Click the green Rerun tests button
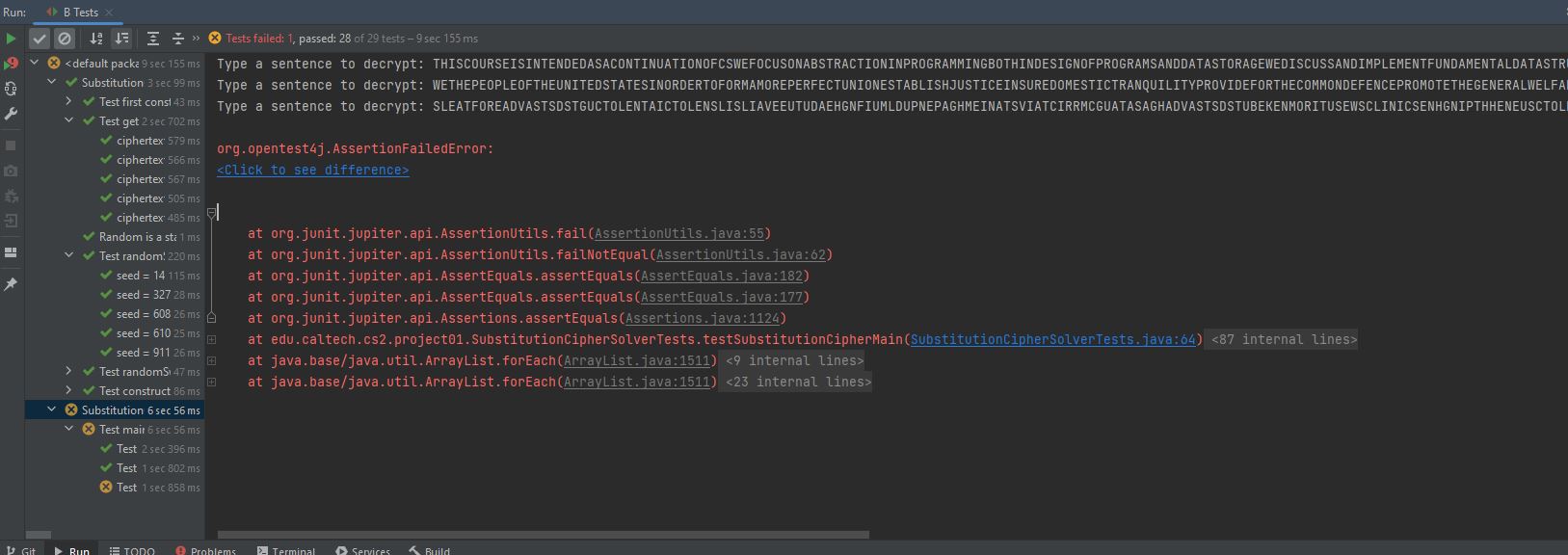 11,39
